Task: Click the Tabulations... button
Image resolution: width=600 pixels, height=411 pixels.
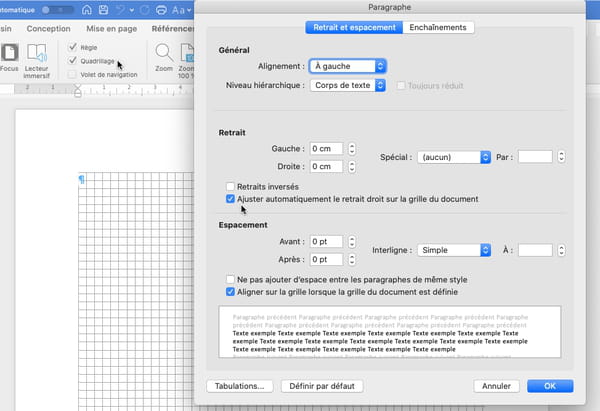Action: click(x=239, y=385)
